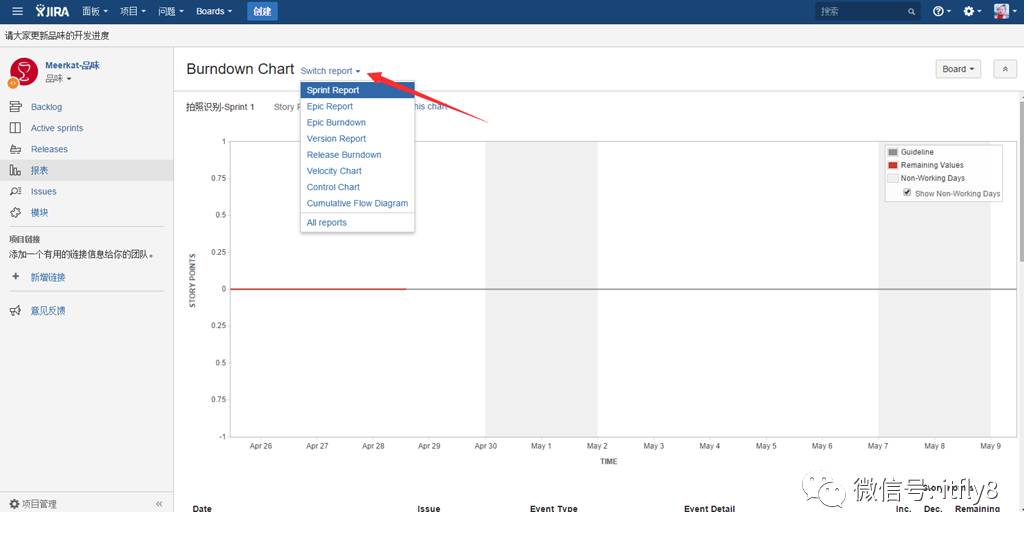Click the Meerkat project avatar
The height and width of the screenshot is (538, 1032).
(24, 71)
